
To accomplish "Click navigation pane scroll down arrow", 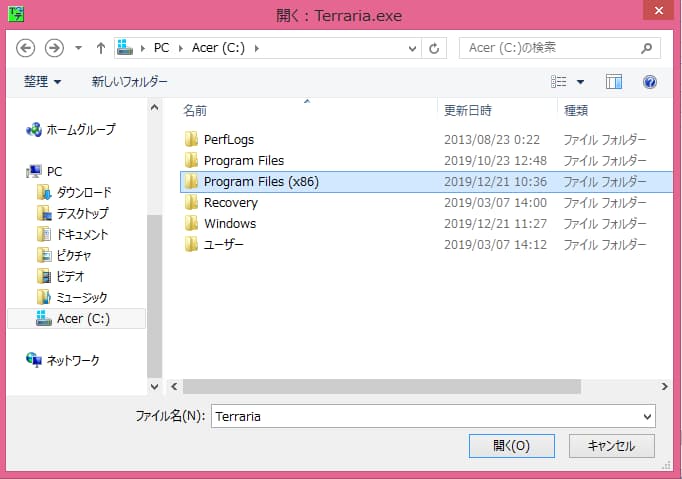I will (154, 386).
